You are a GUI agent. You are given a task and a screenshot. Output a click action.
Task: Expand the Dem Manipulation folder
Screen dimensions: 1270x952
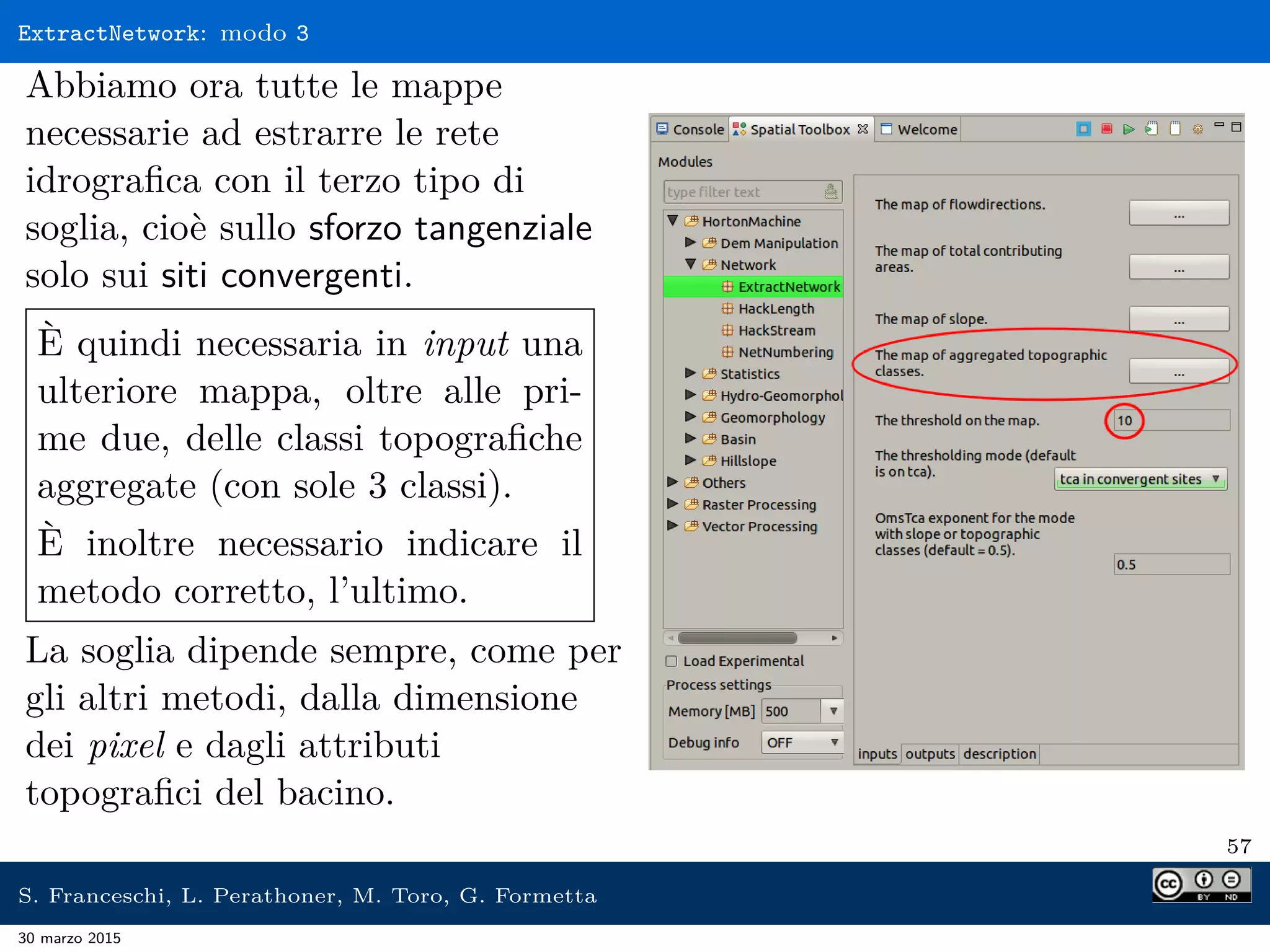point(690,242)
